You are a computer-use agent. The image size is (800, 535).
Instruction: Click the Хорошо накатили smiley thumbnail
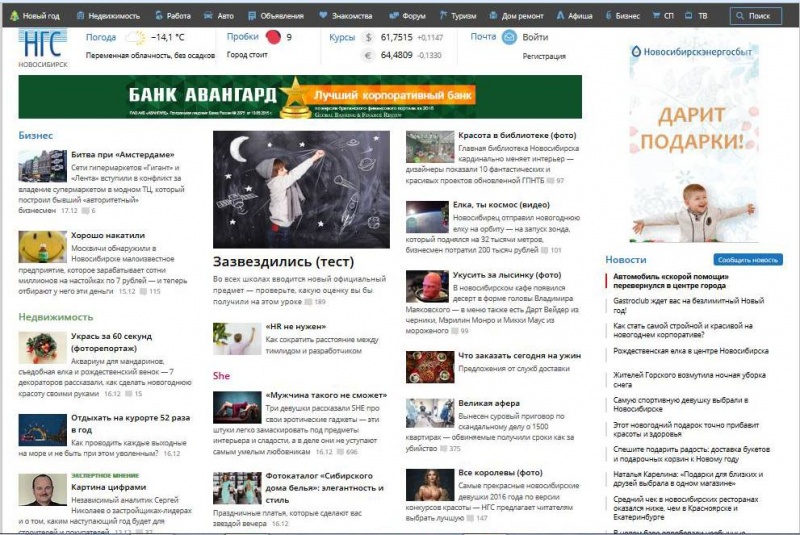[x=42, y=247]
